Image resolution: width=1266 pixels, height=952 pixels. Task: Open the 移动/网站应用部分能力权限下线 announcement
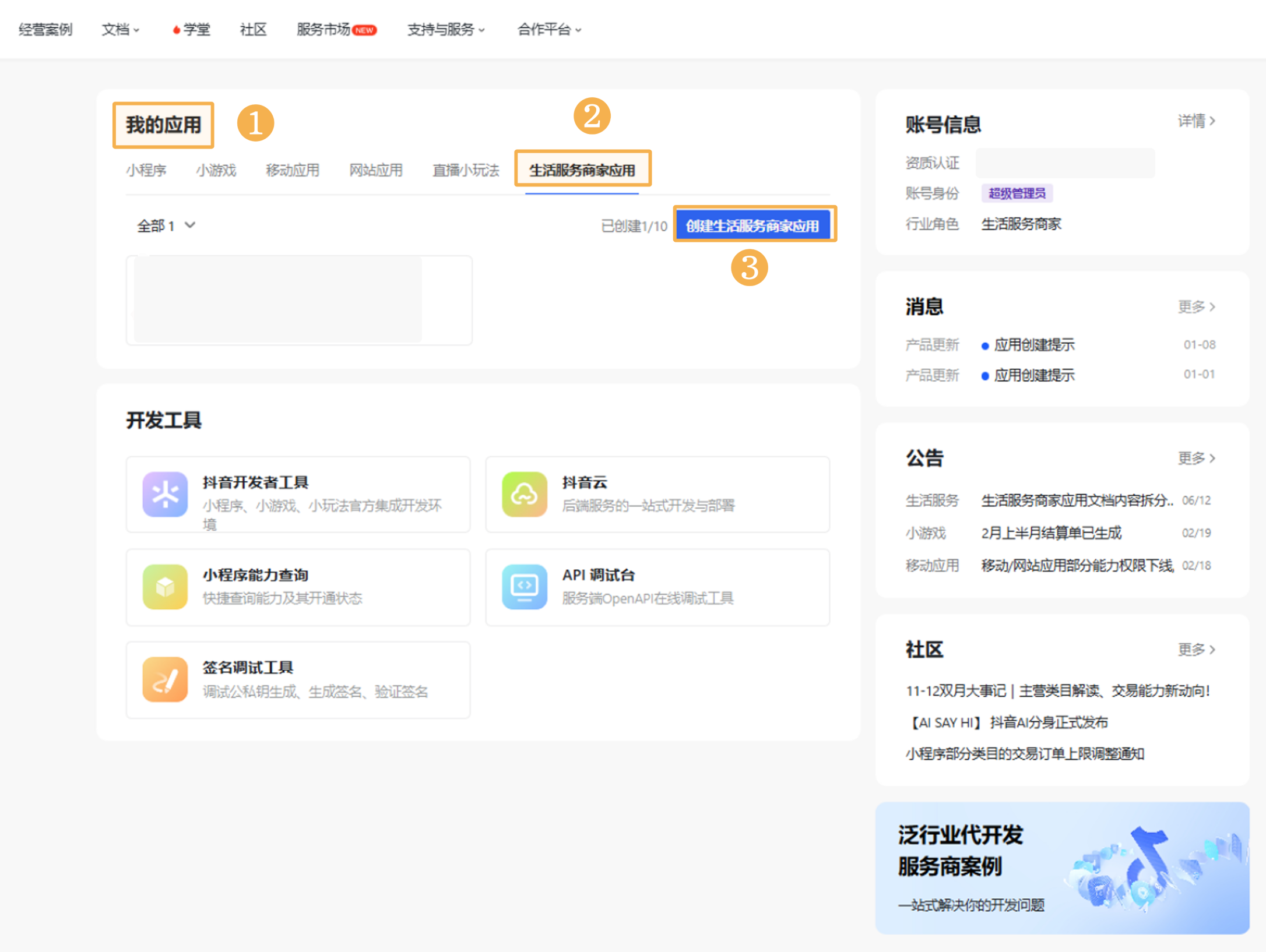pos(1077,566)
